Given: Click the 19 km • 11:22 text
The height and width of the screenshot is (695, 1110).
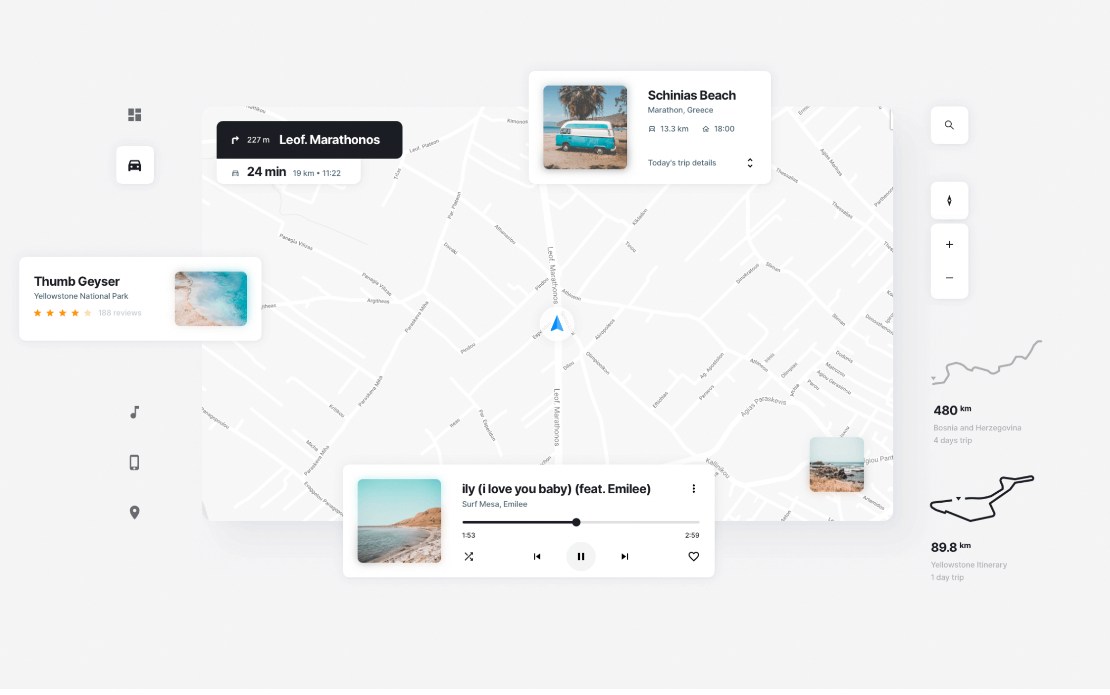Looking at the screenshot, I should pos(316,173).
